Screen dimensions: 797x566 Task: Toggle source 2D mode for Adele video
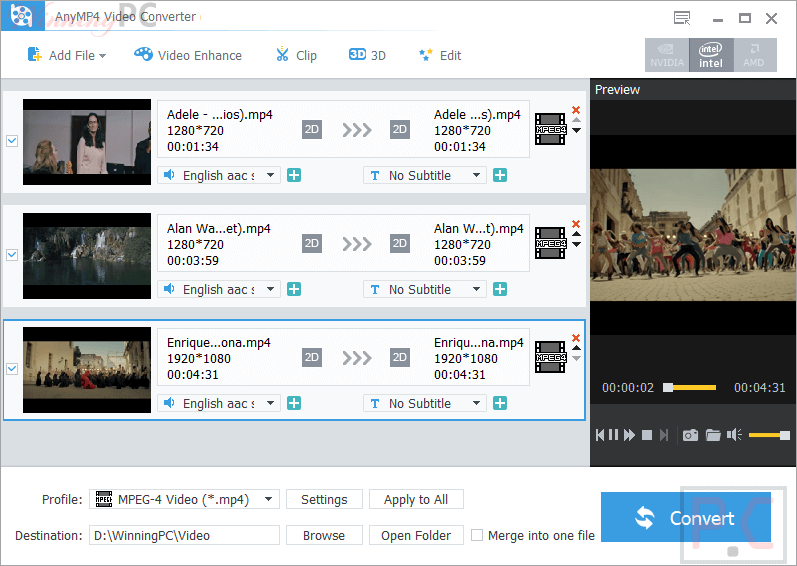pos(312,130)
